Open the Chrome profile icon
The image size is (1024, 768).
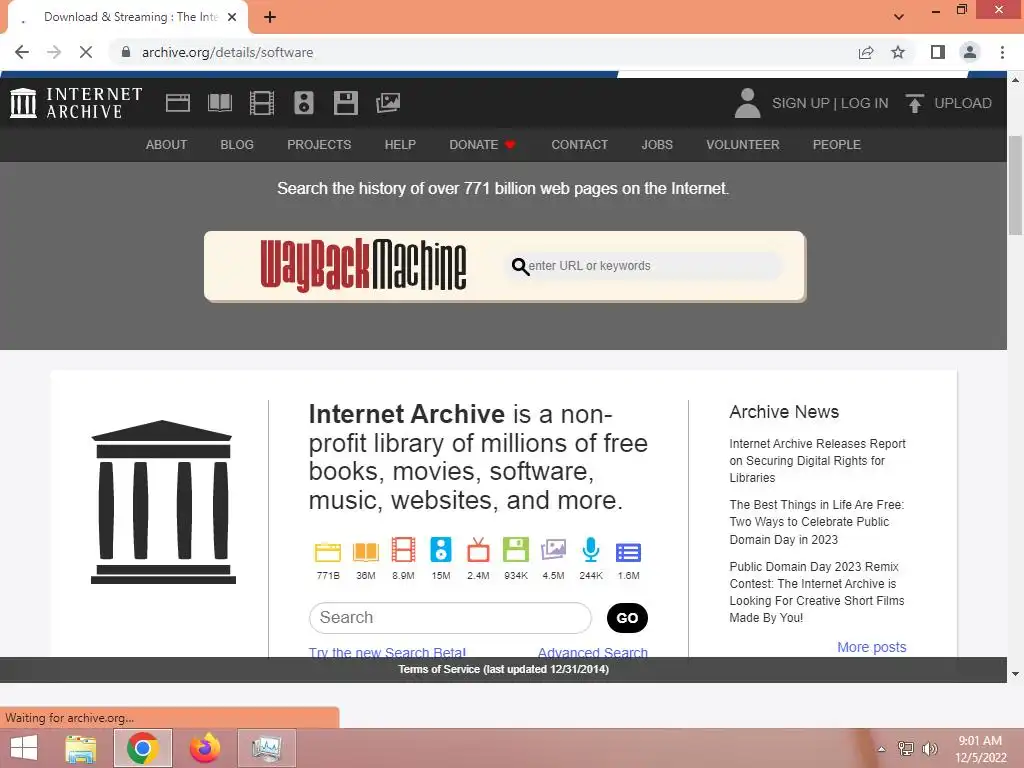pyautogui.click(x=970, y=52)
